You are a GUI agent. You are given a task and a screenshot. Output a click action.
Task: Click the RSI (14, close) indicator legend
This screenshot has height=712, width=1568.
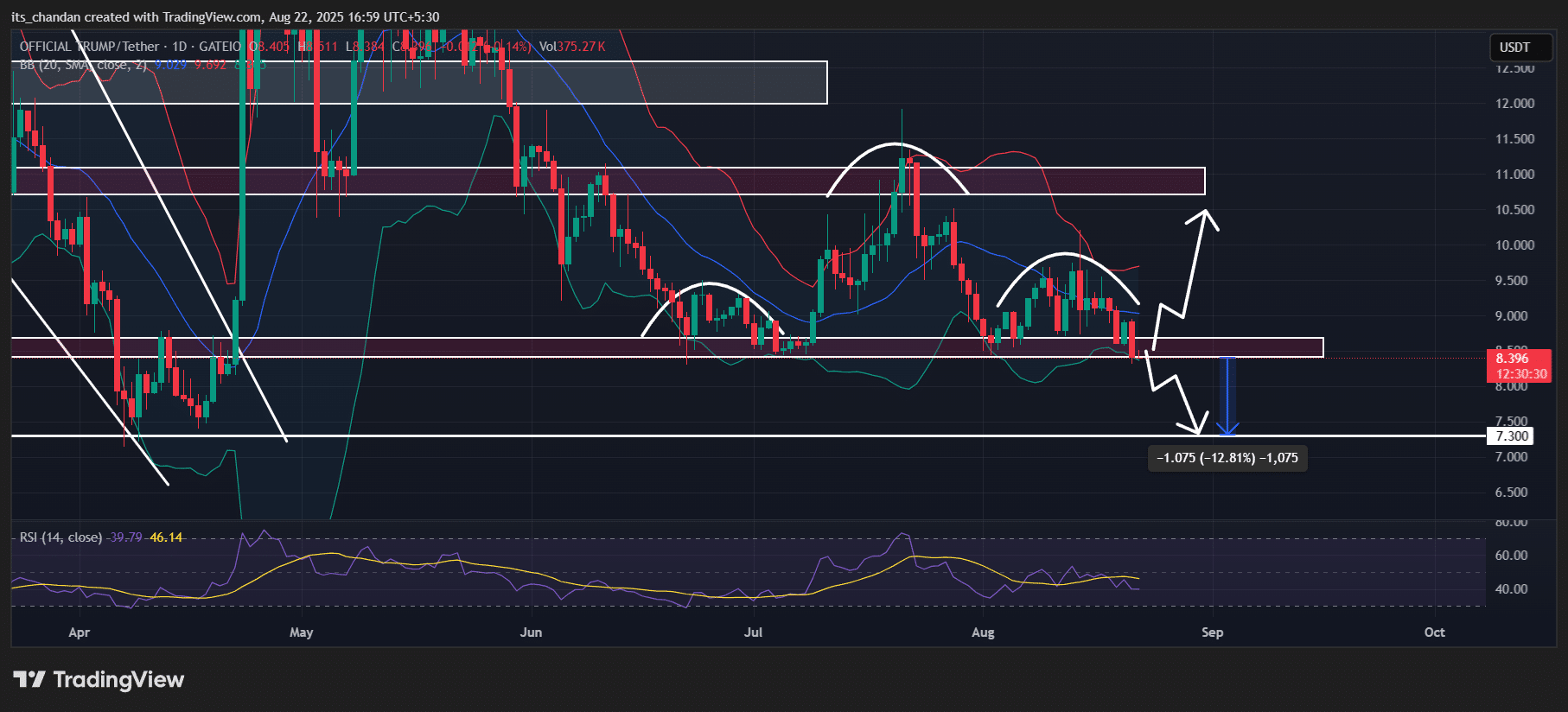click(x=61, y=537)
